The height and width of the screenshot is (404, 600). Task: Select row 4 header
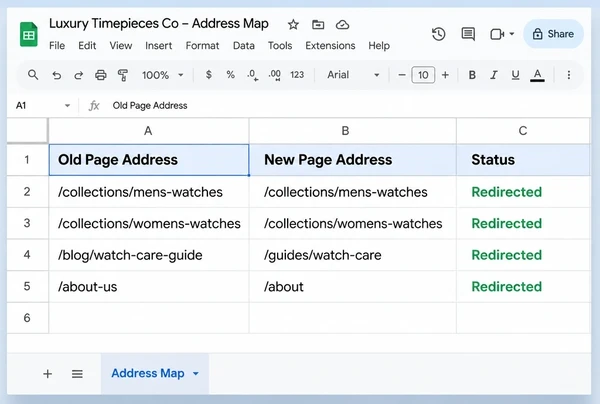27,255
